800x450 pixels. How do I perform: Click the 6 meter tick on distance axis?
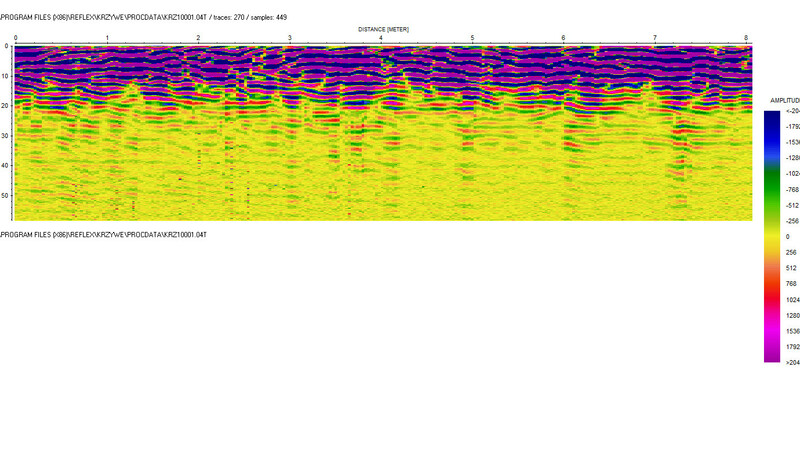click(x=563, y=38)
